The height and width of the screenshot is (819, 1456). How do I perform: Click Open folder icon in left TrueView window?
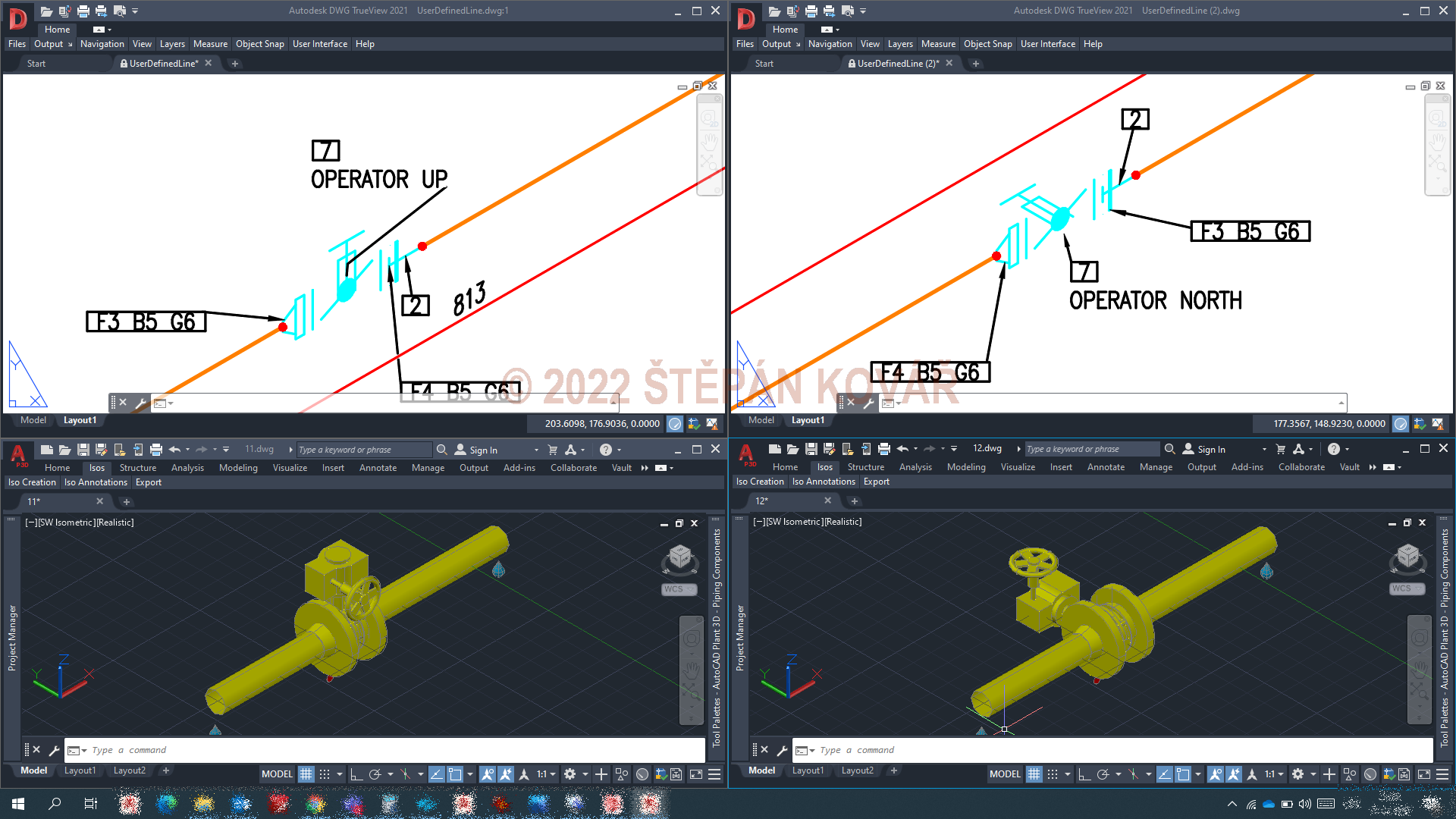(46, 11)
